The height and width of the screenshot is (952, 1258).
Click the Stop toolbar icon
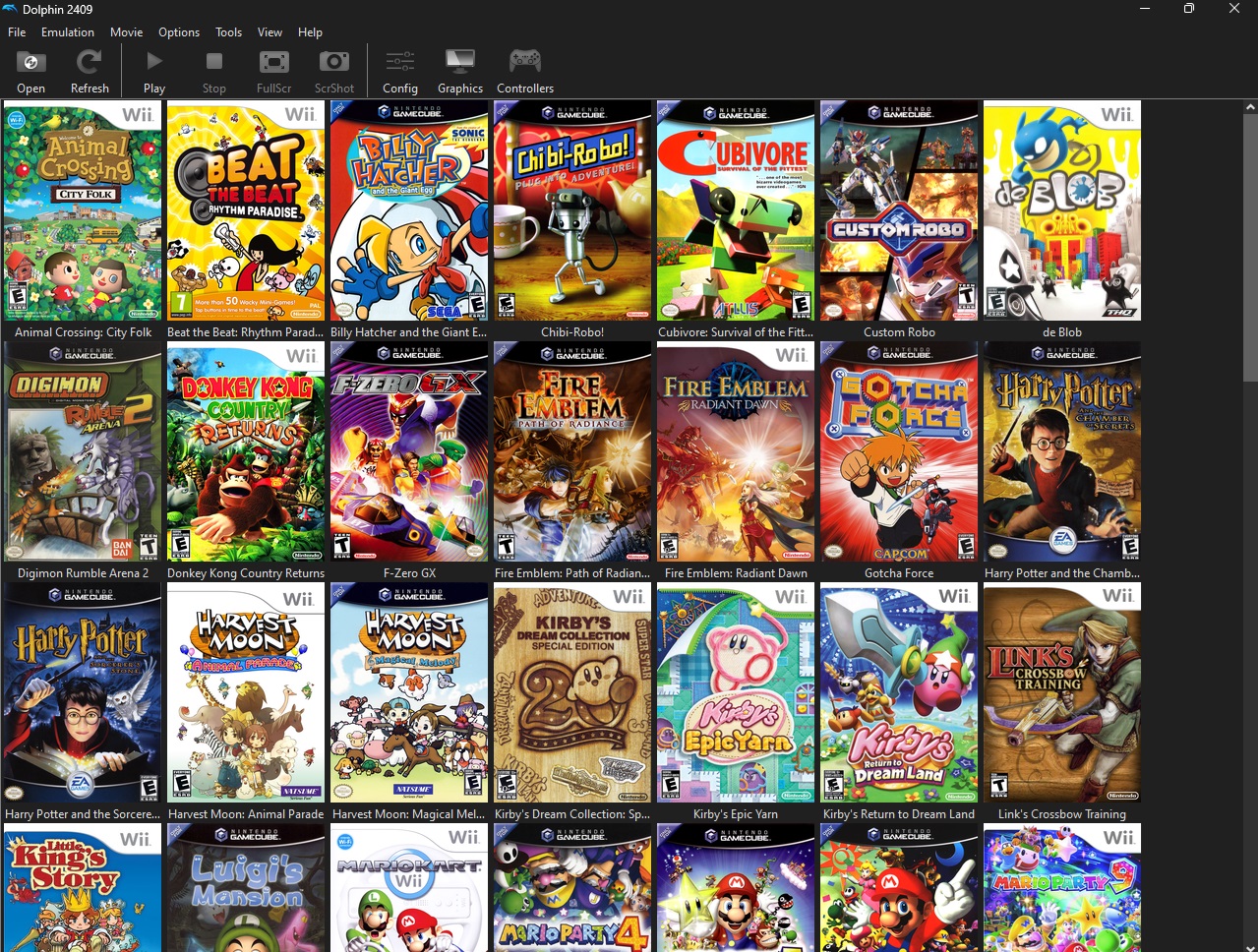tap(213, 63)
